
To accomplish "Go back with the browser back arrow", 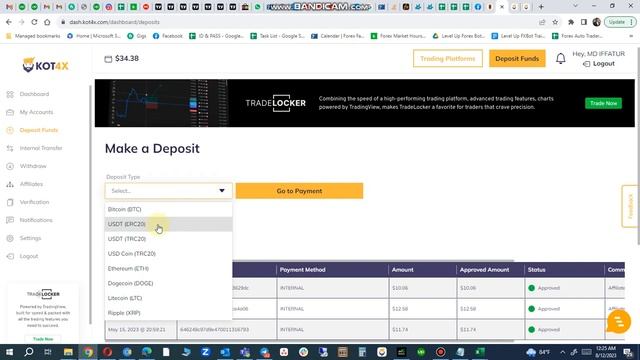I will click(x=9, y=22).
